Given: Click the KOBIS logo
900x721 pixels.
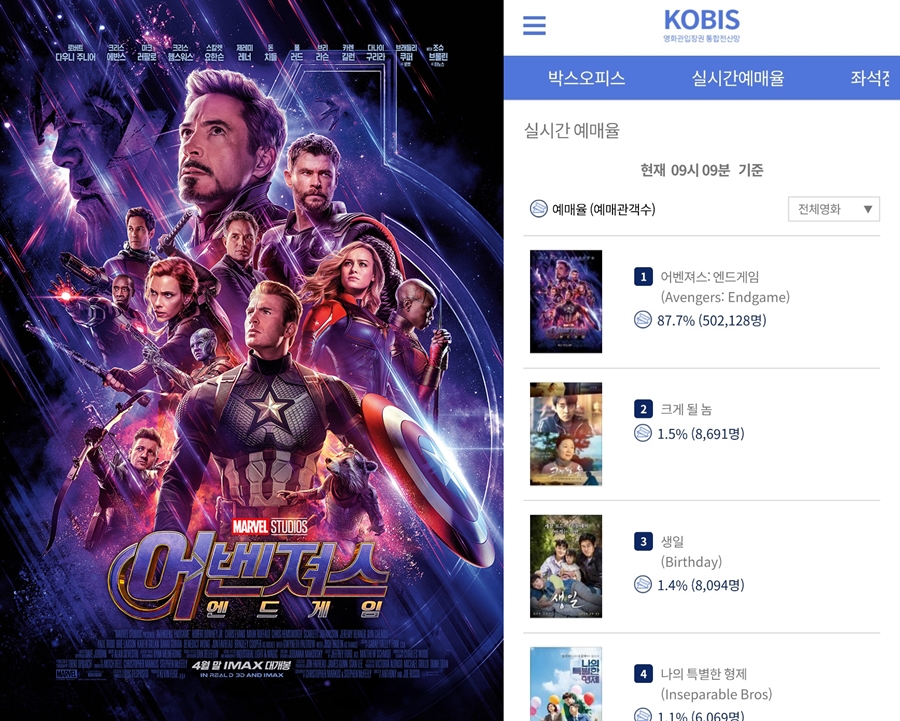Looking at the screenshot, I should pos(701,26).
